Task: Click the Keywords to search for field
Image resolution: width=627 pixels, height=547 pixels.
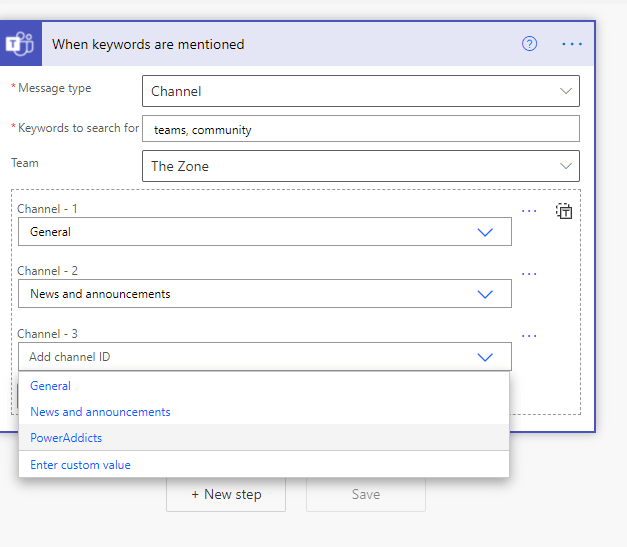Action: (360, 129)
